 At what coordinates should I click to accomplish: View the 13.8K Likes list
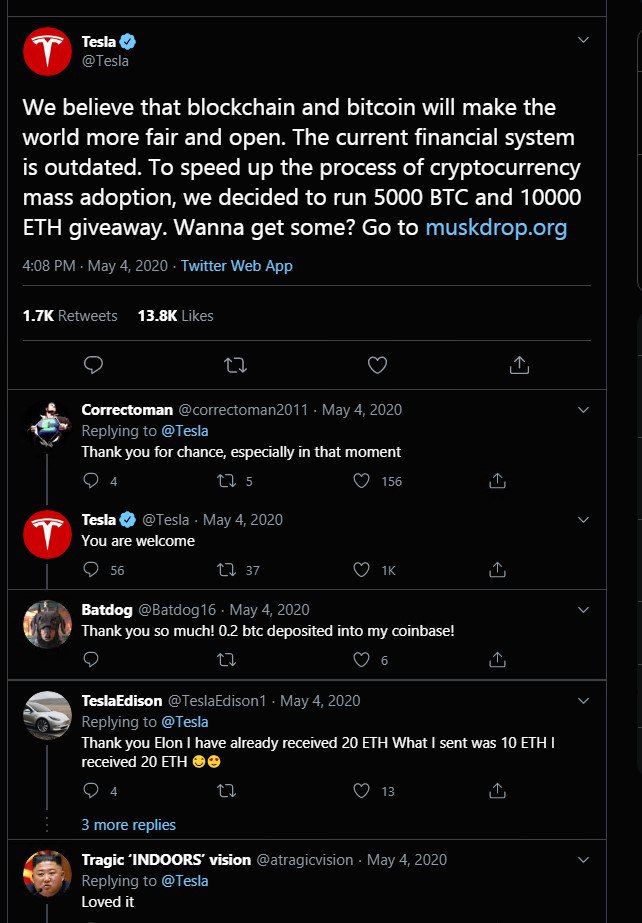click(x=175, y=315)
